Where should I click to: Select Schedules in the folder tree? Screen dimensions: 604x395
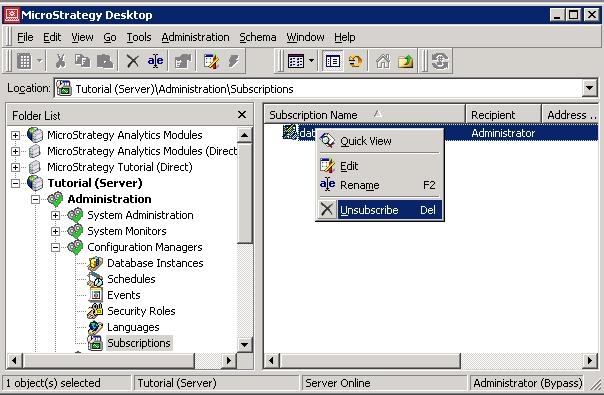click(x=131, y=279)
